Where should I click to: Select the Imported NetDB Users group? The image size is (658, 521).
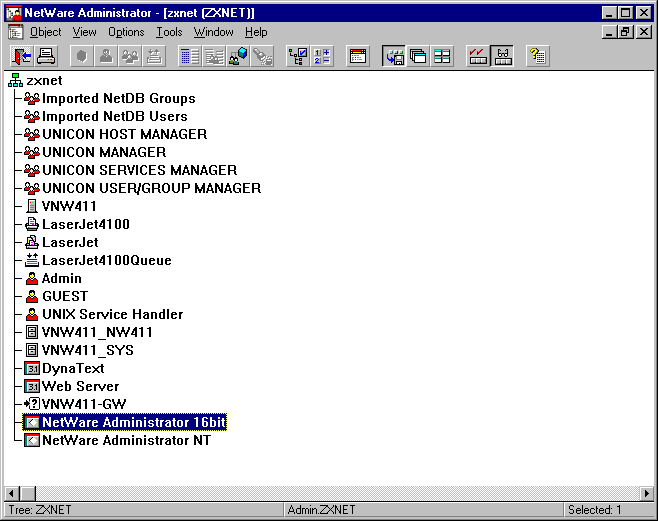106,116
